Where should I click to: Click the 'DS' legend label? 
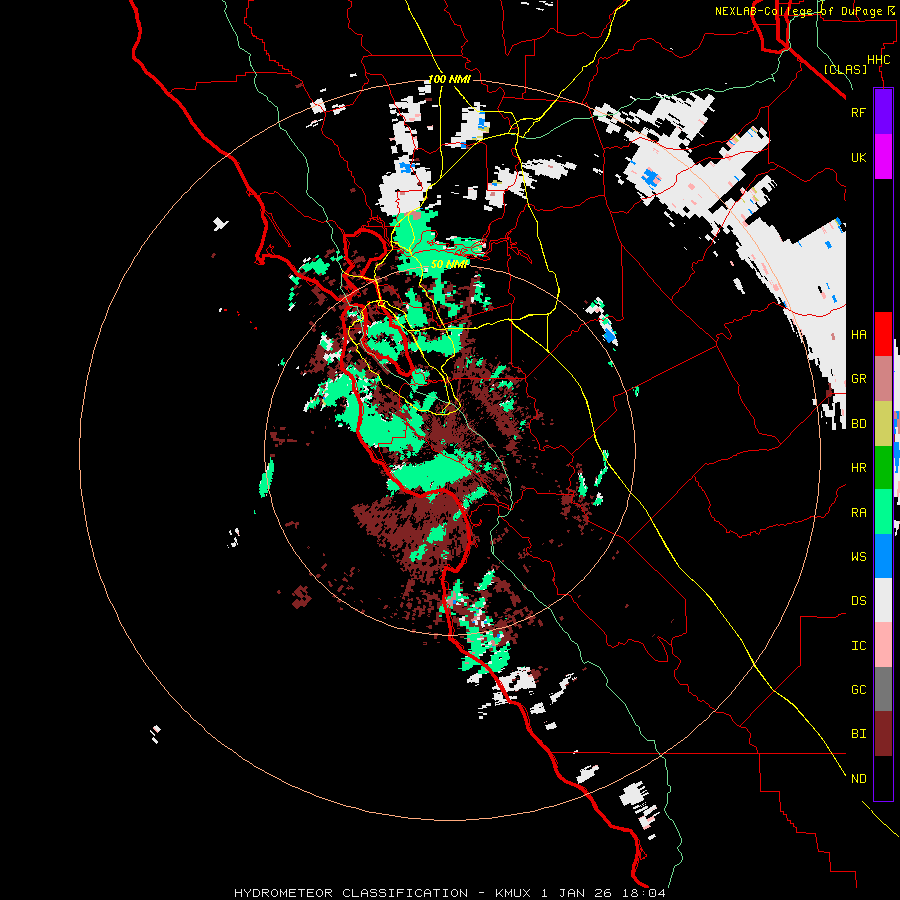click(x=858, y=600)
